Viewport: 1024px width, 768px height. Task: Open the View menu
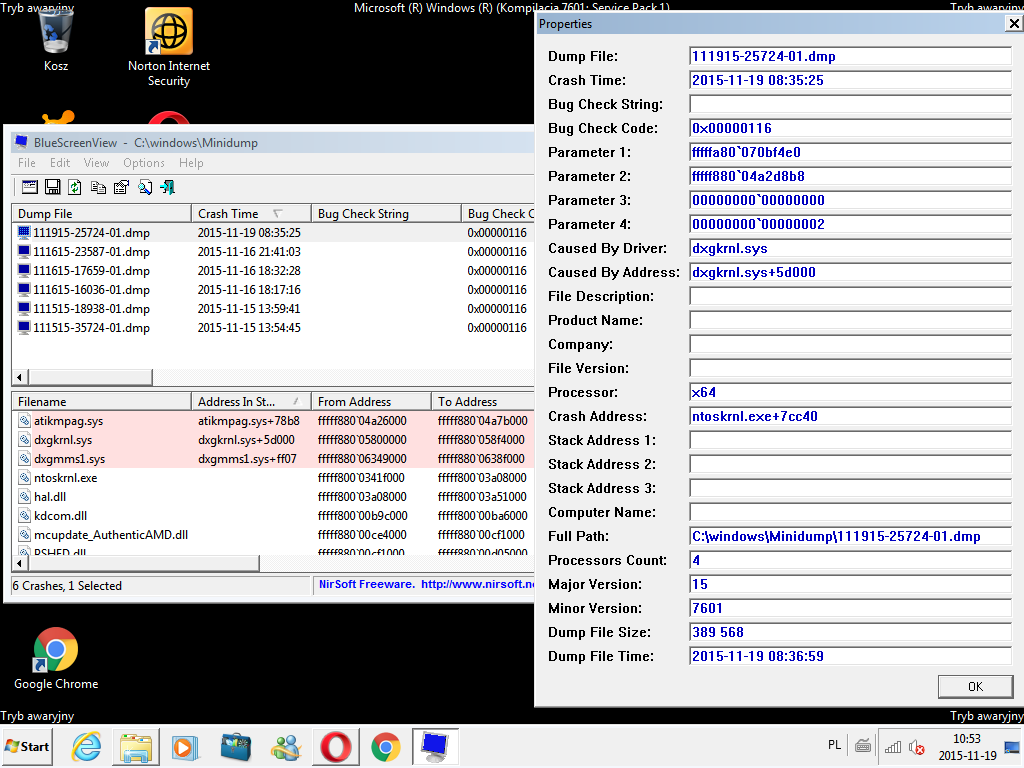[x=96, y=163]
